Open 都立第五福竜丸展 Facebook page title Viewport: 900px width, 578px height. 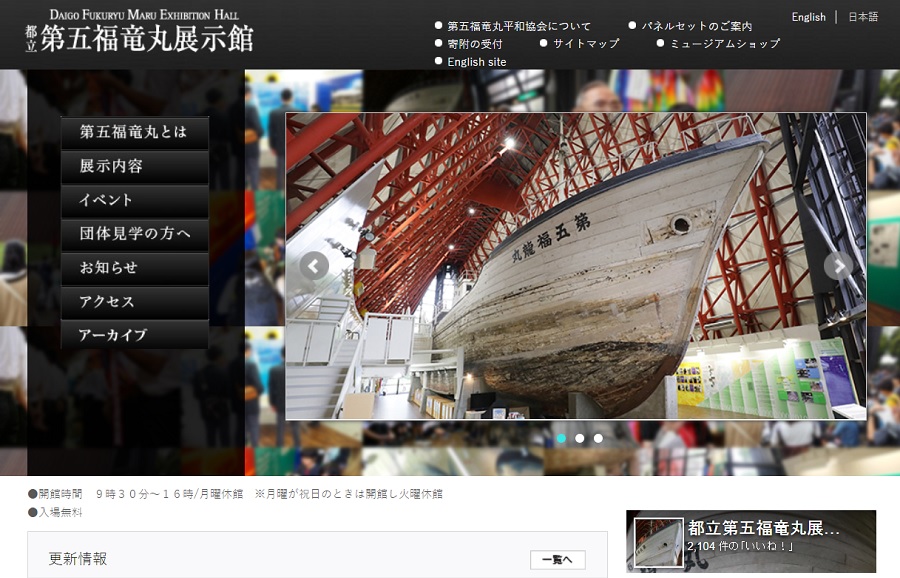pyautogui.click(x=763, y=528)
